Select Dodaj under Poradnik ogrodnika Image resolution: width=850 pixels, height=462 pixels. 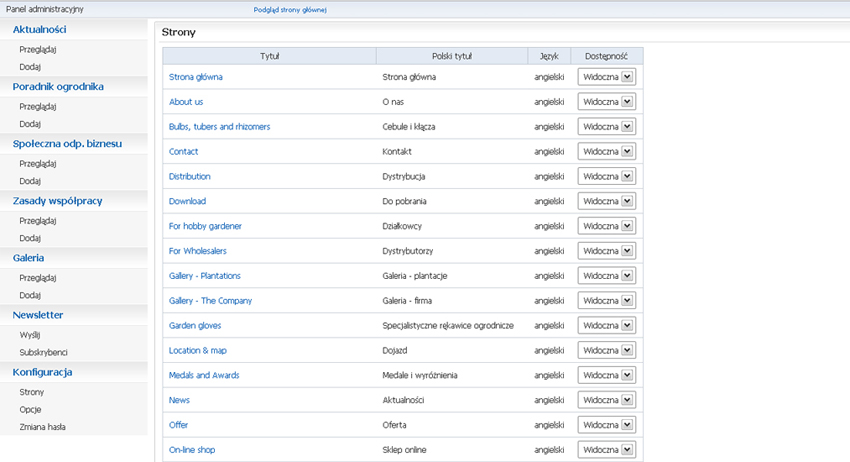(x=30, y=124)
